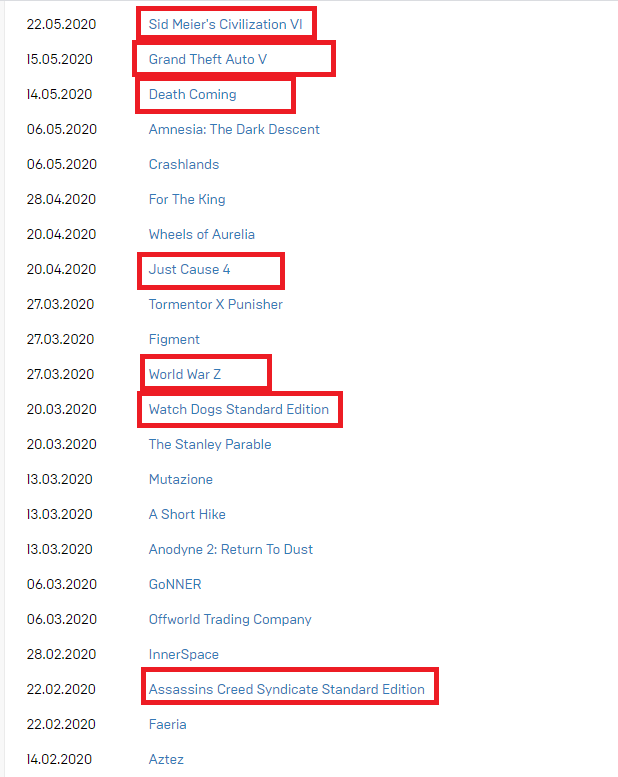This screenshot has height=777, width=618.
Task: Click the Death Coming game link
Action: pyautogui.click(x=192, y=95)
